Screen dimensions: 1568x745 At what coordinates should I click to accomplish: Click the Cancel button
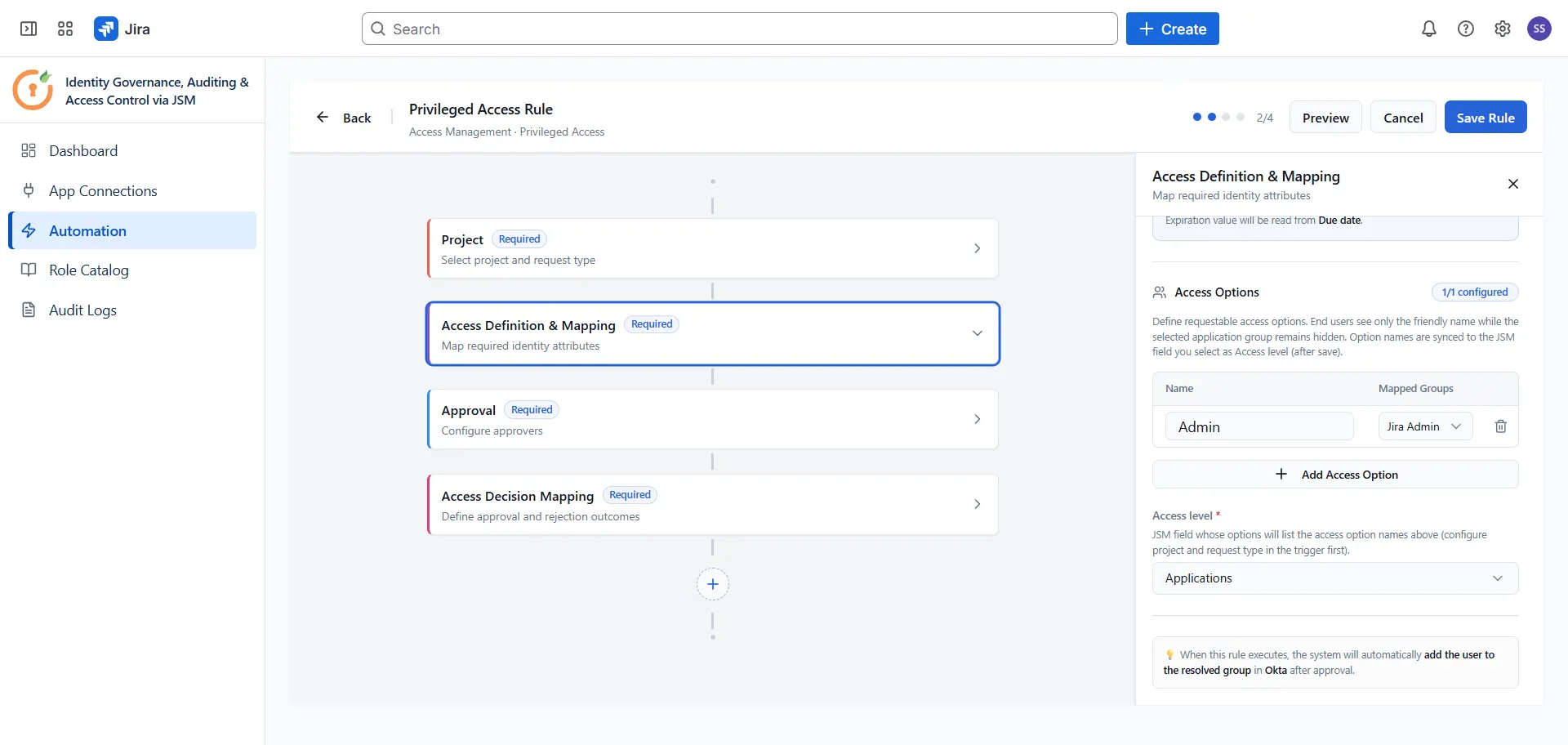[1403, 117]
